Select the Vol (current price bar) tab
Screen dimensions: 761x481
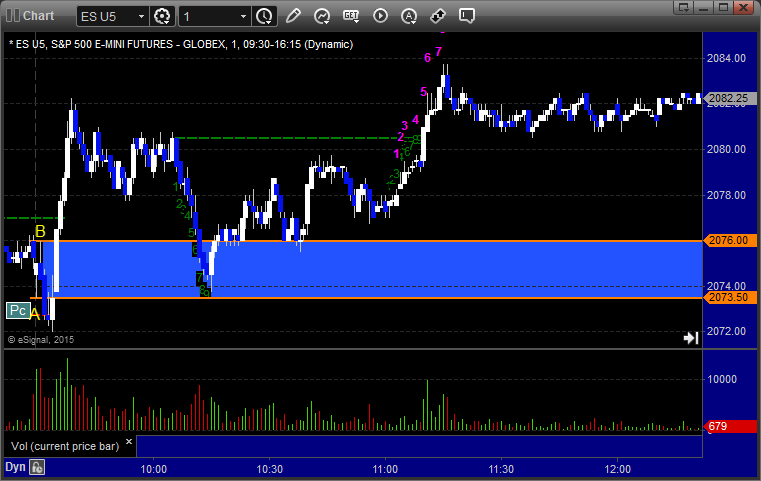point(64,445)
